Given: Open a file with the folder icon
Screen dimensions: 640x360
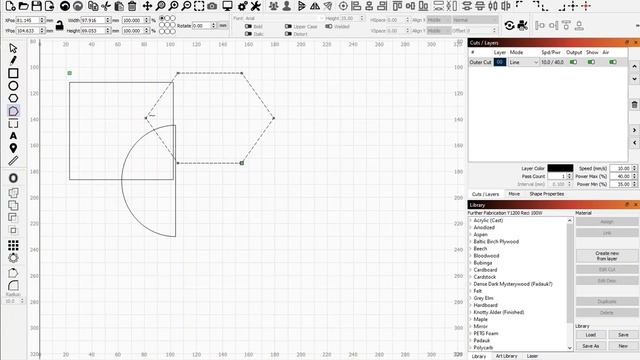Looking at the screenshot, I should pyautogui.click(x=24, y=6).
